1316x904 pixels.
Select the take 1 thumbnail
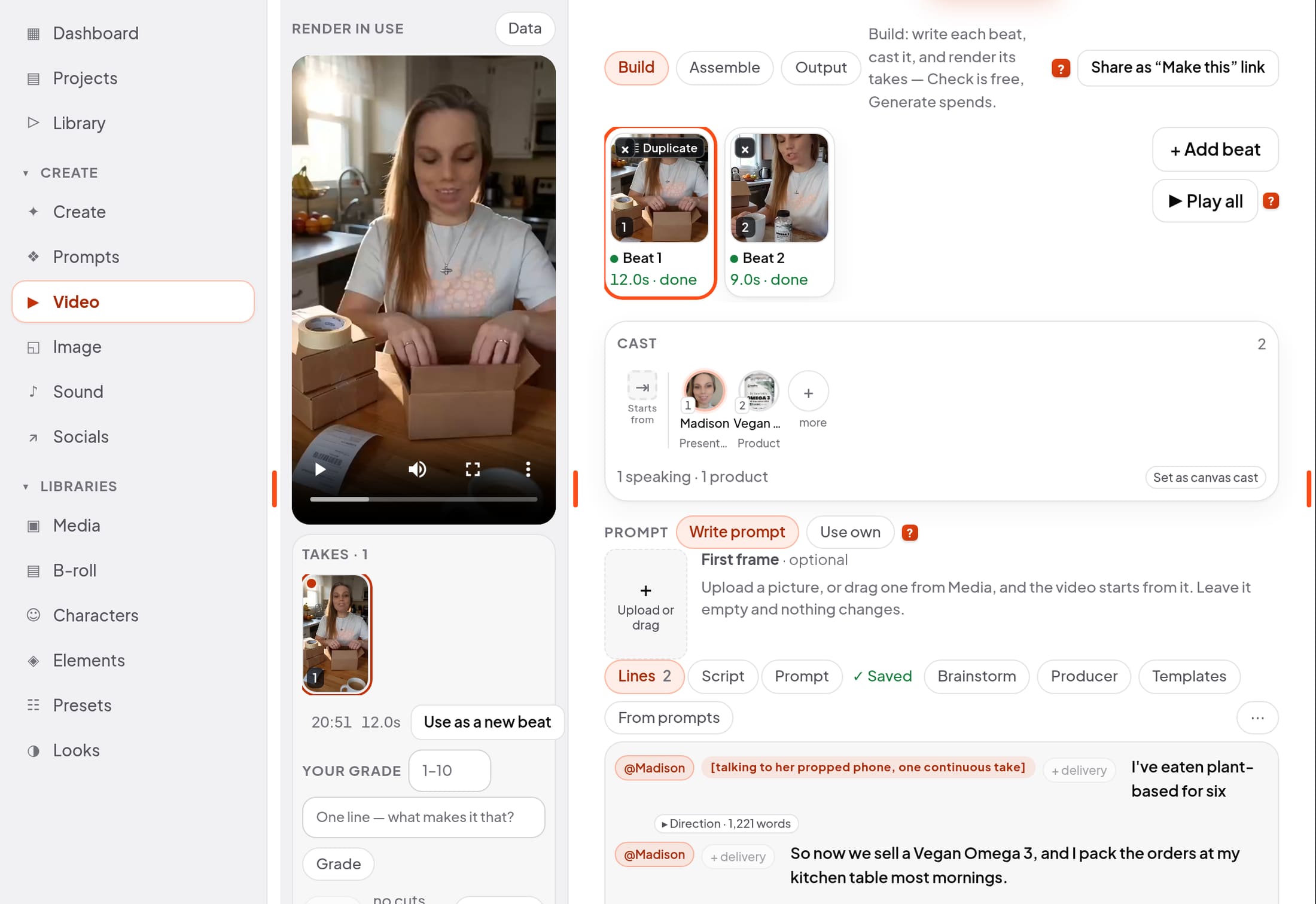[336, 634]
